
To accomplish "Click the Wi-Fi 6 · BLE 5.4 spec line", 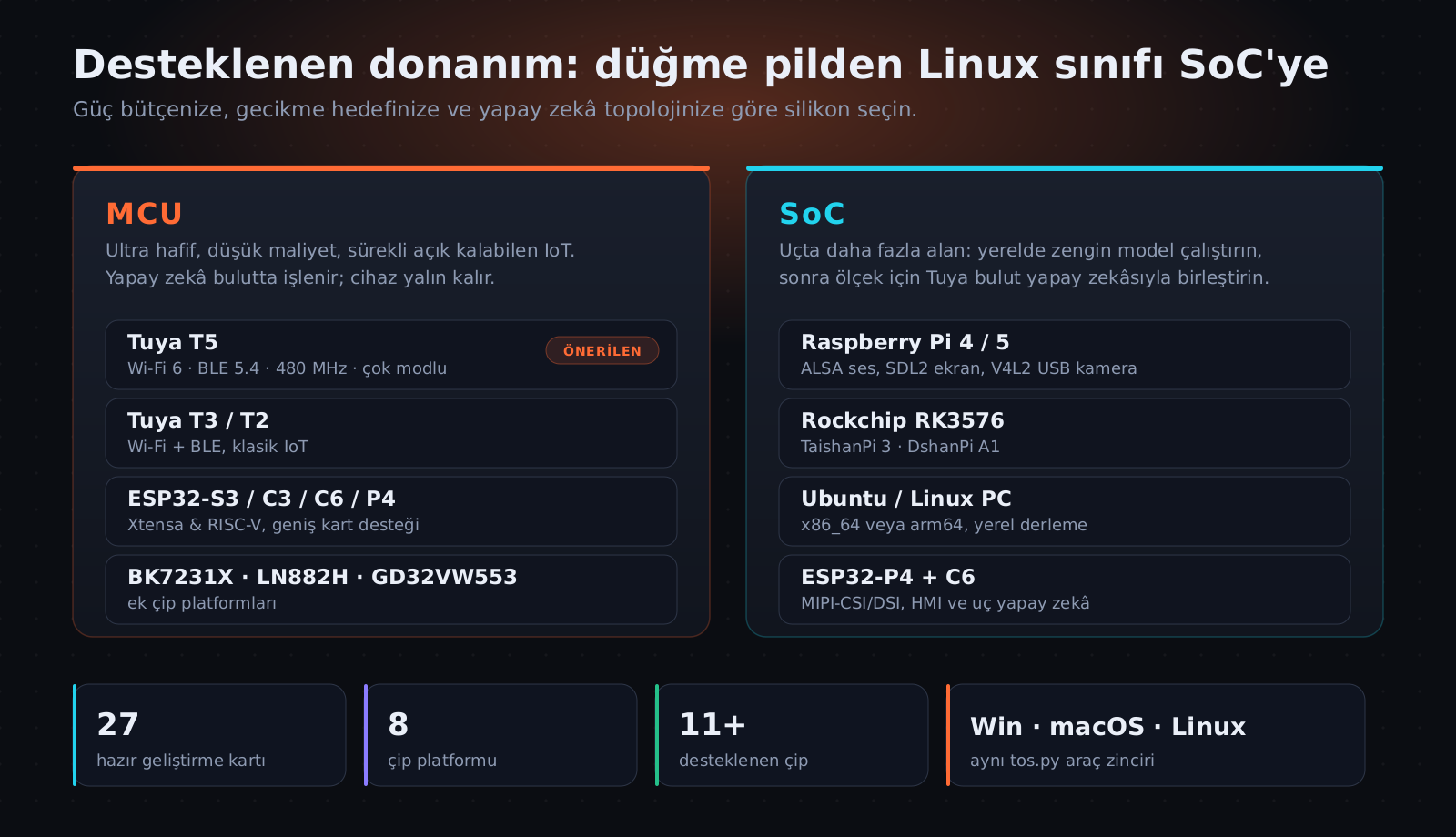I will [287, 368].
